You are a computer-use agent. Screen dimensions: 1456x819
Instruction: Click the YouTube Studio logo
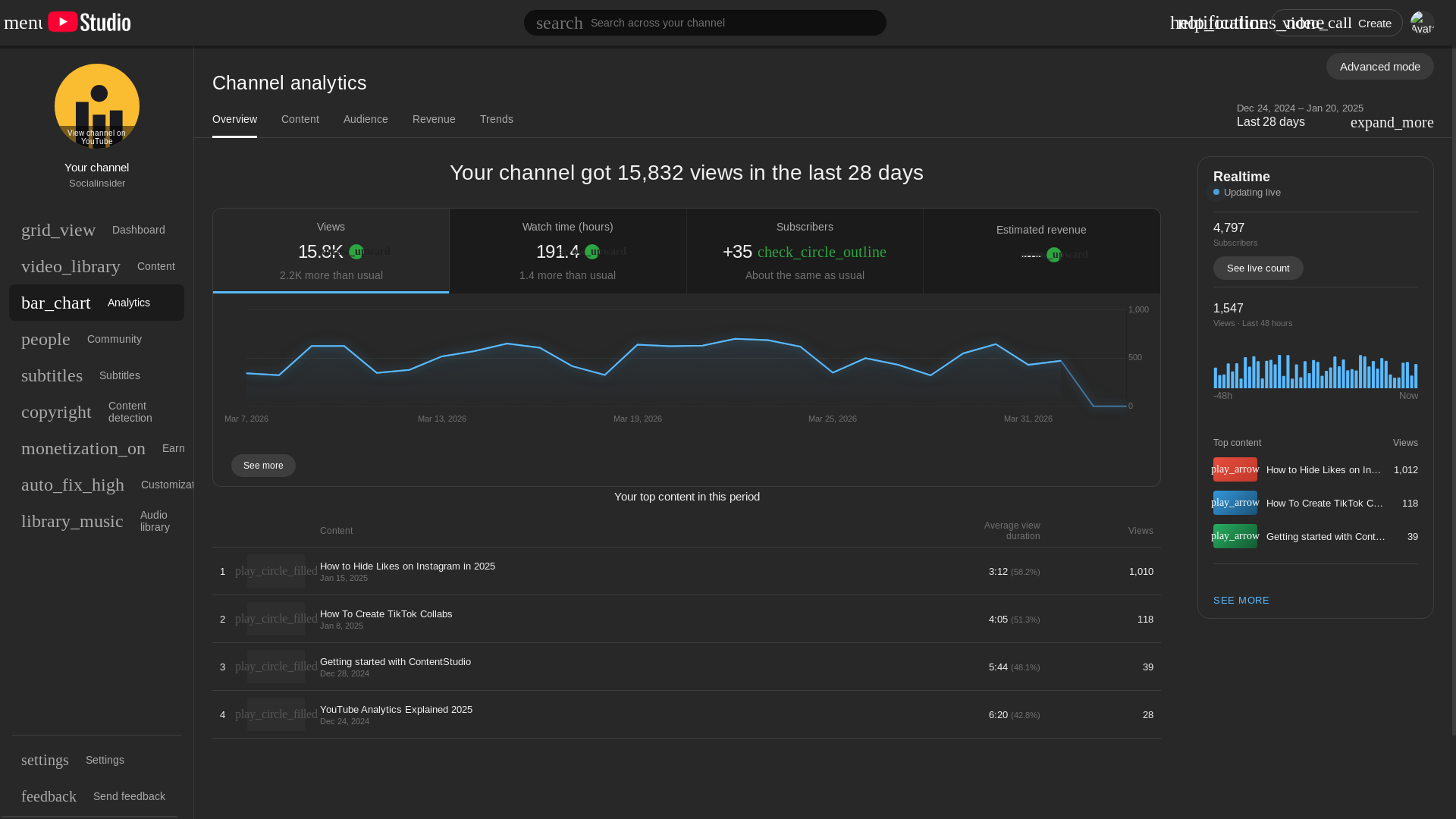pyautogui.click(x=89, y=22)
